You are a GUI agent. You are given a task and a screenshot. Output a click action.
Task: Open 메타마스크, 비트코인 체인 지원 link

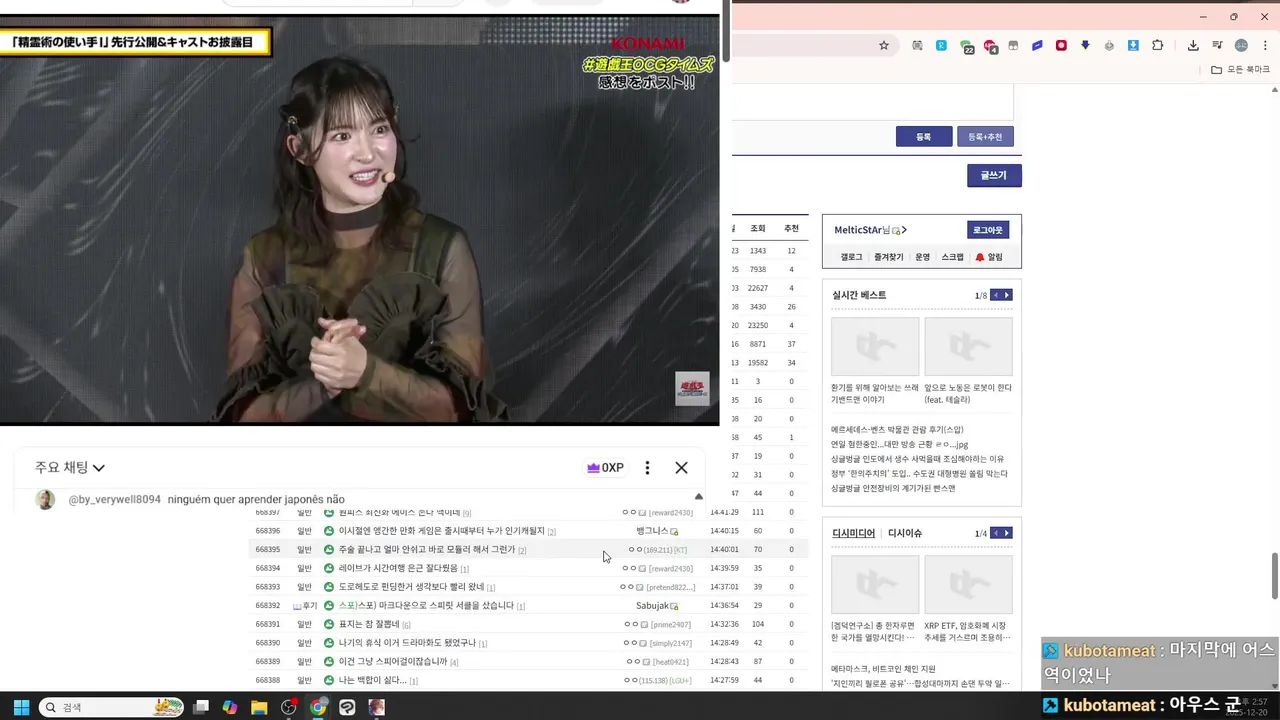[883, 669]
